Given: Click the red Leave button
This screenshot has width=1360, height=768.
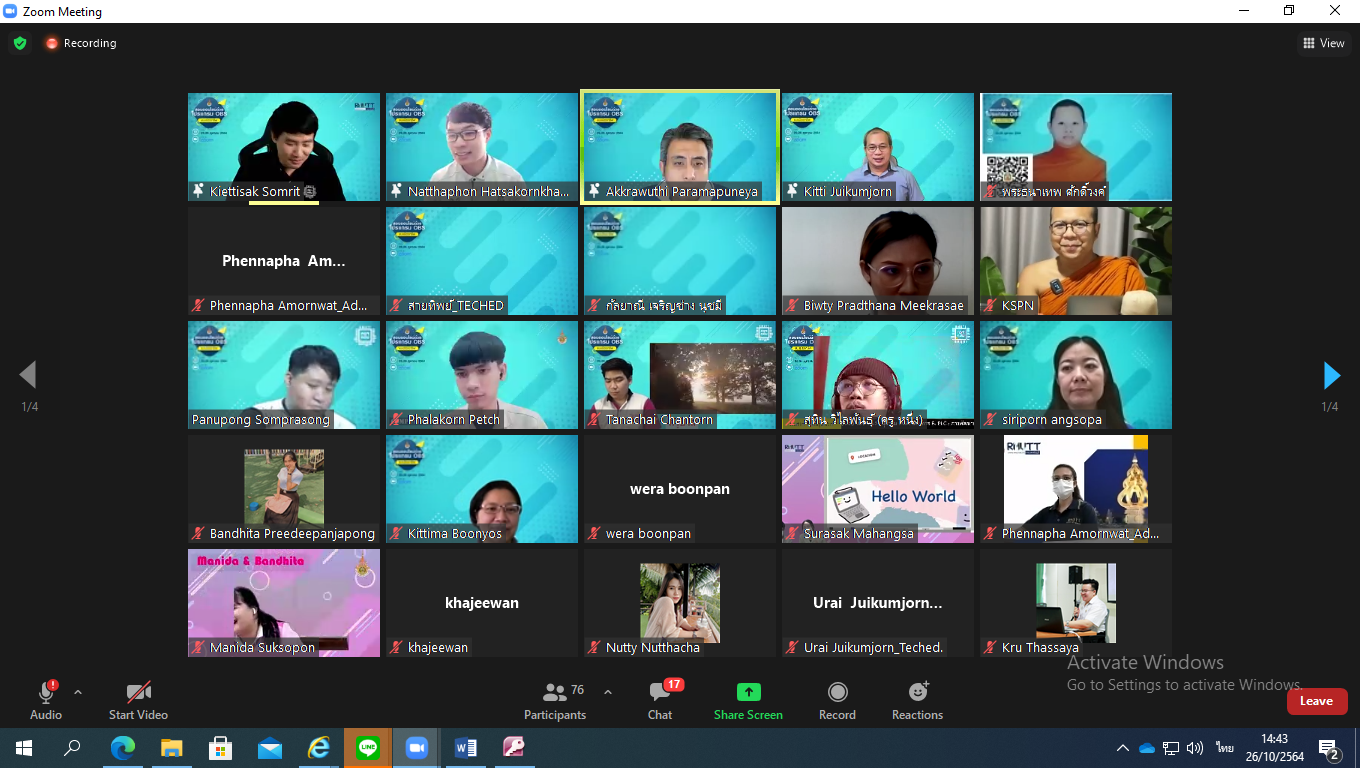Looking at the screenshot, I should (x=1316, y=701).
